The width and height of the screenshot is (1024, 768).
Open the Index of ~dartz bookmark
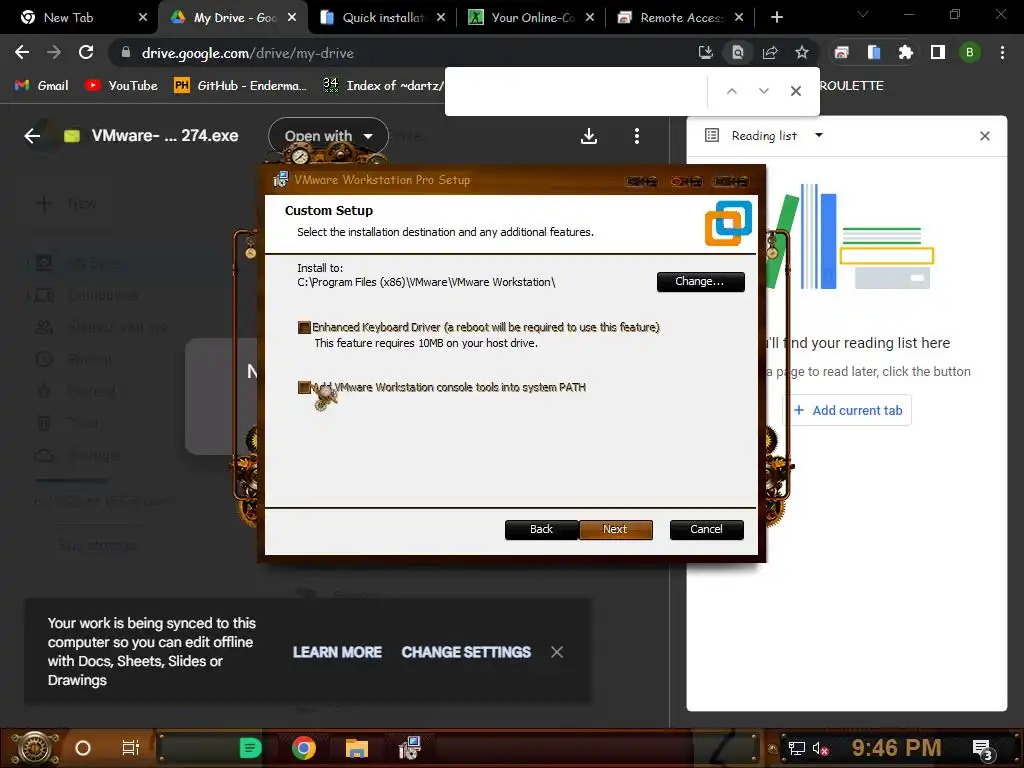pos(383,86)
